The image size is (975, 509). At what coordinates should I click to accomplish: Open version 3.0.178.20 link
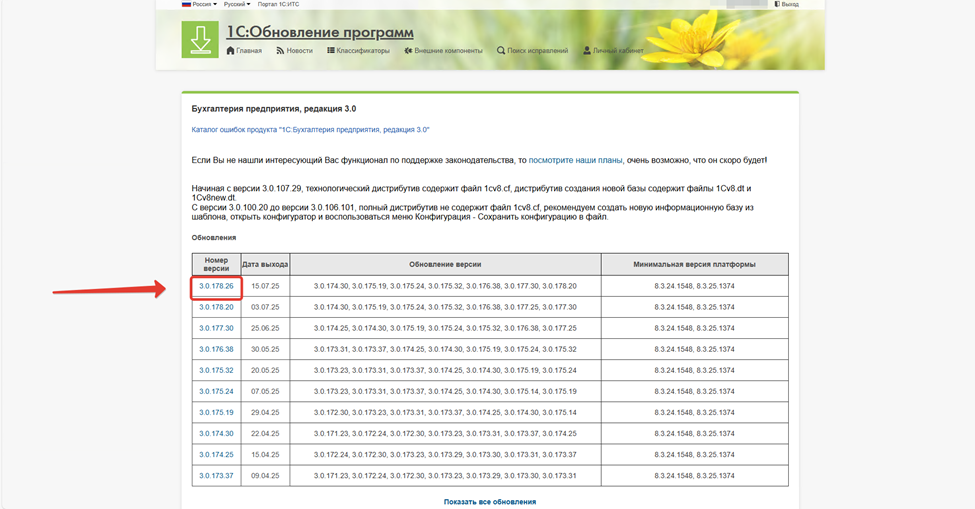click(216, 307)
